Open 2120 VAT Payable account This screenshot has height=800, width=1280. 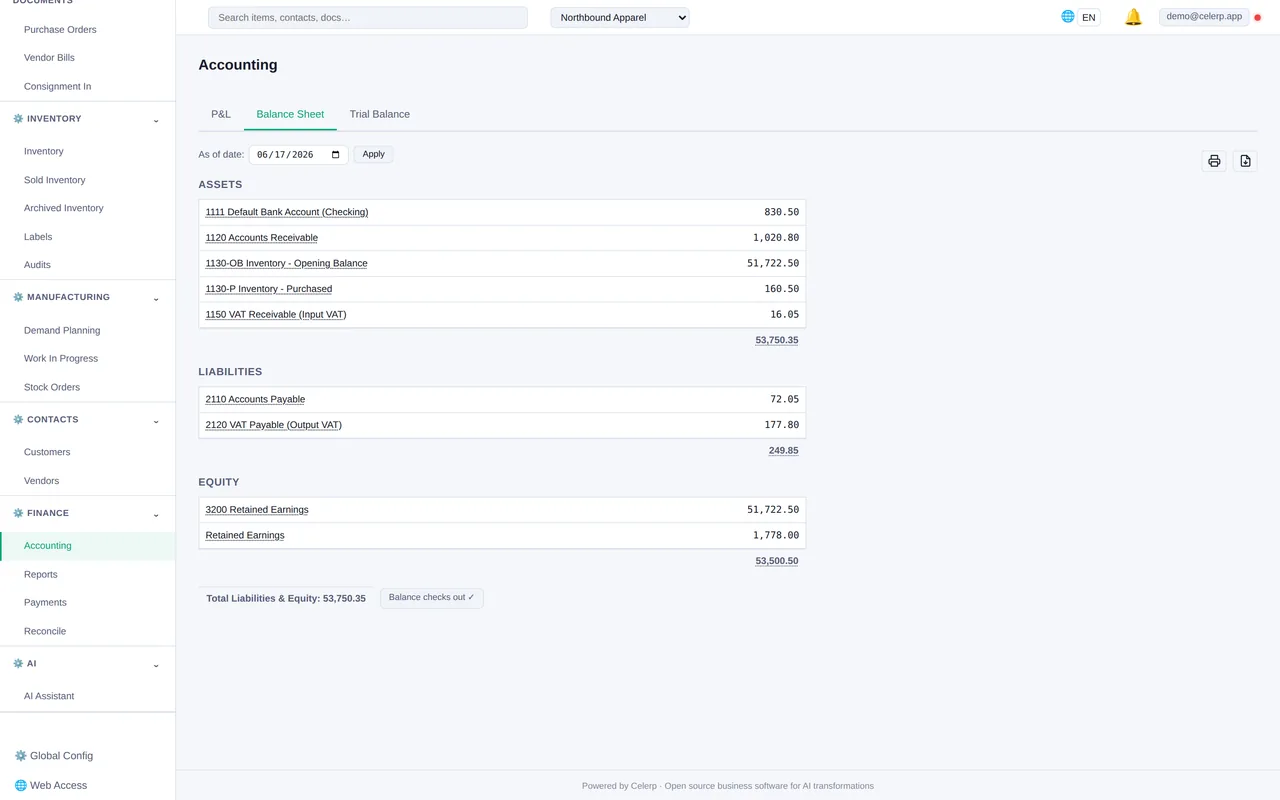coord(274,425)
